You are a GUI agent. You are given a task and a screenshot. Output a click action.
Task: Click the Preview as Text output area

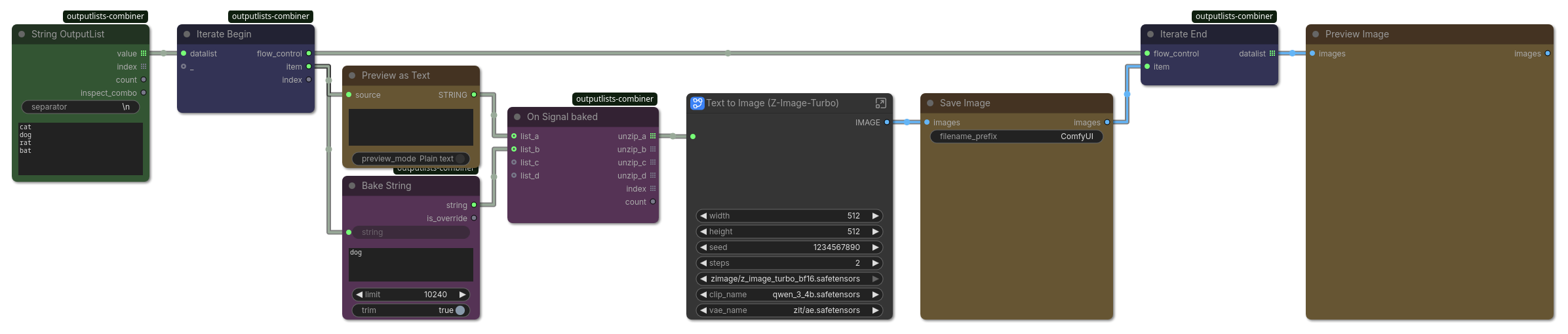click(x=411, y=127)
